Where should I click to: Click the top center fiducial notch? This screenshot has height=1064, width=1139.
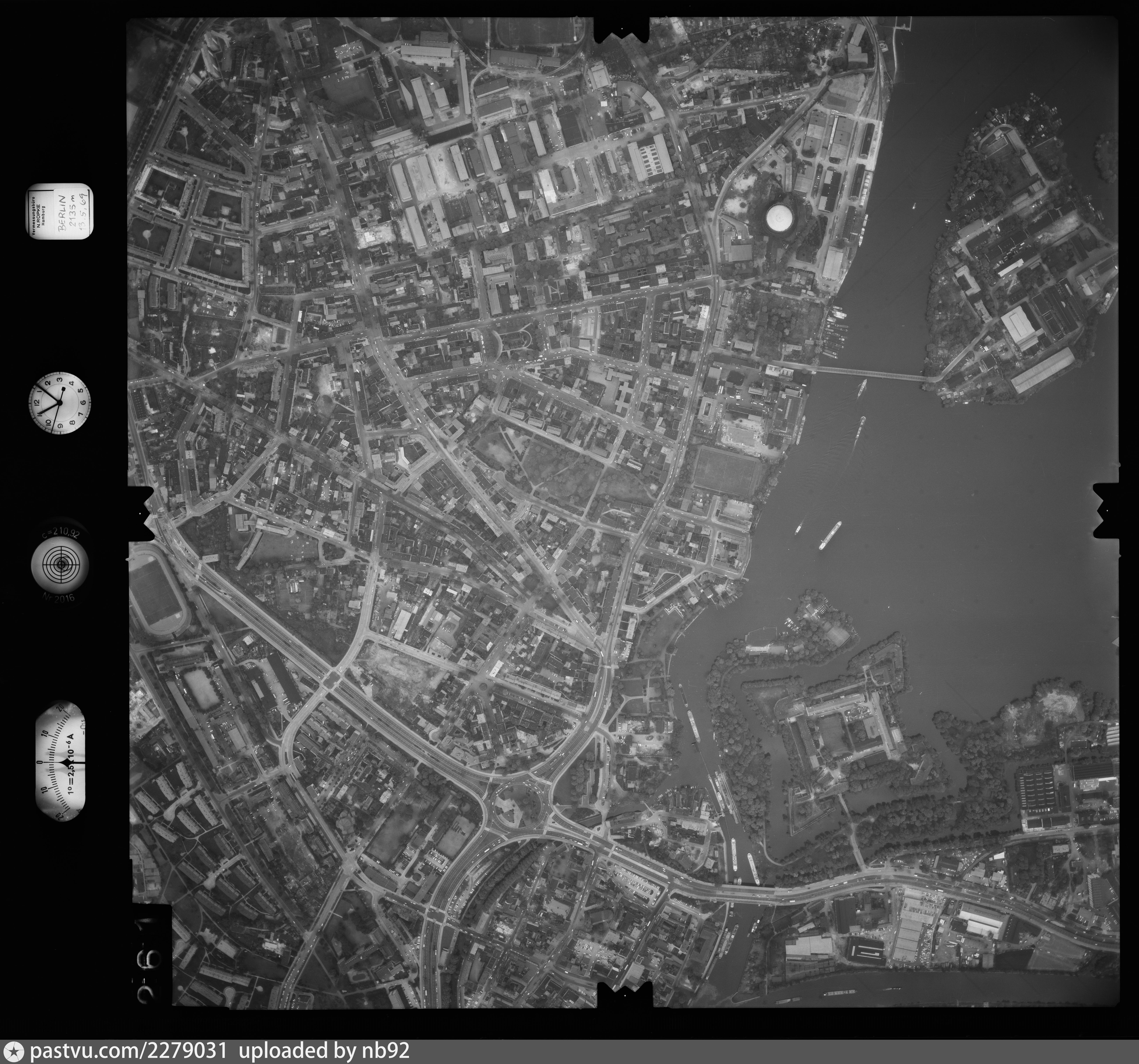click(622, 30)
